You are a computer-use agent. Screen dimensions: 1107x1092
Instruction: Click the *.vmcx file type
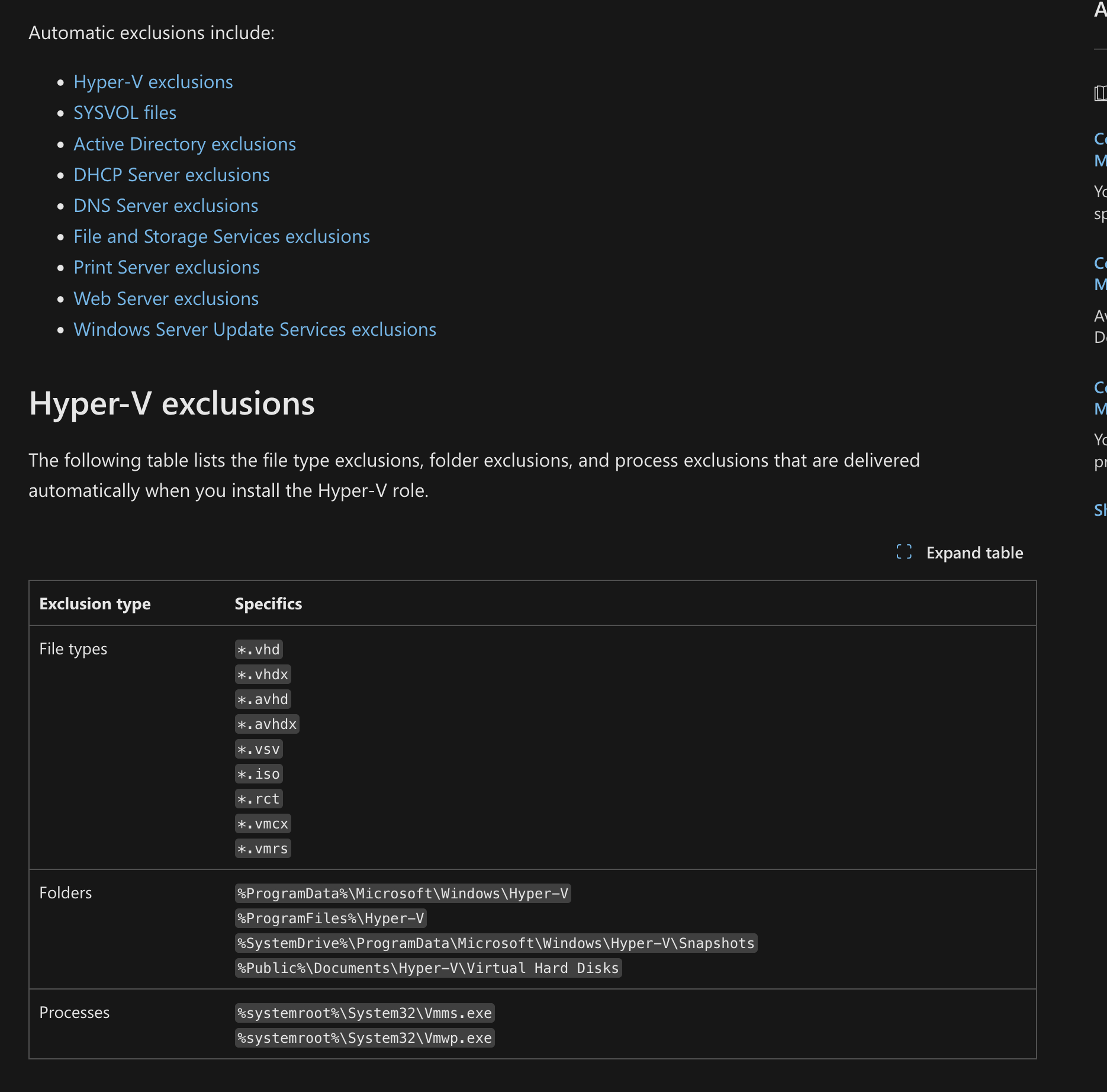coord(263,824)
